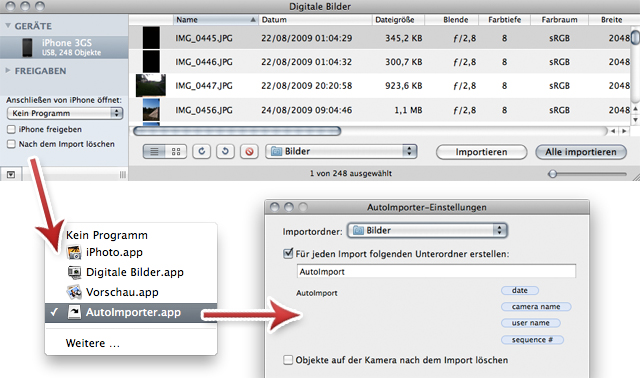Select thumbnail of IMG_0447.JPG
Screen dimensions: 640x378
pos(151,85)
